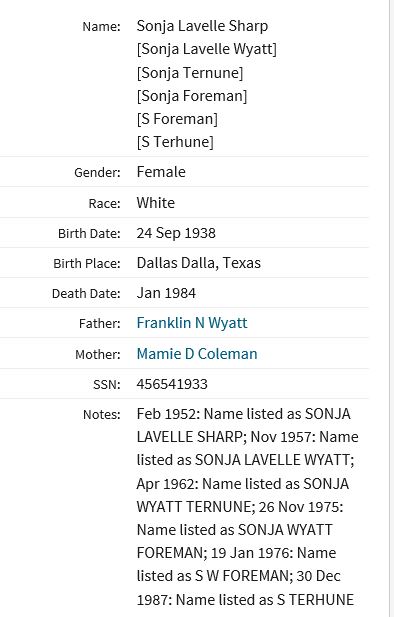Click the birth date 24 Sep 1938
Screen dimensions: 394x617
[176, 233]
